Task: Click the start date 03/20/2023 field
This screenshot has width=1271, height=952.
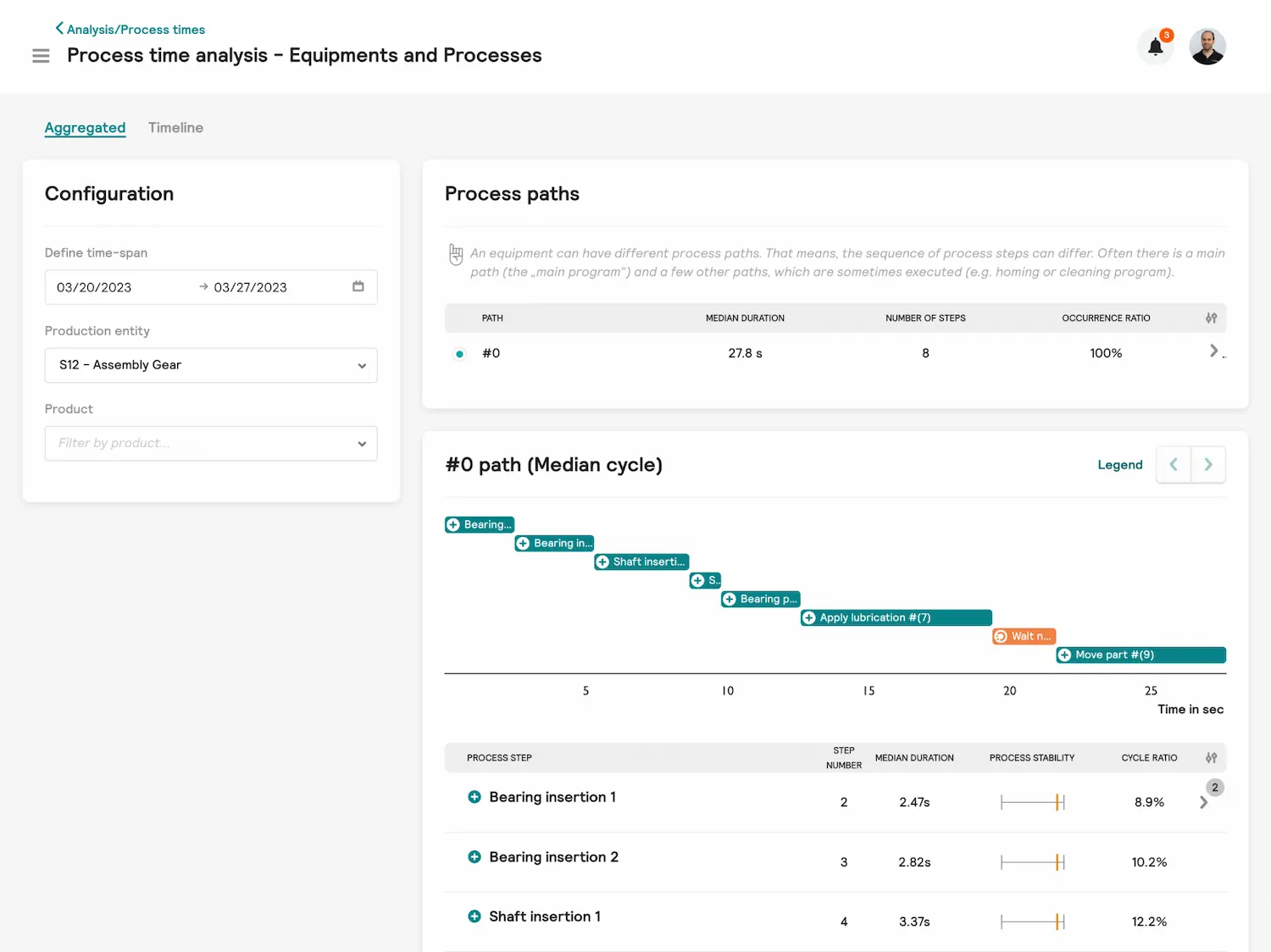Action: pos(95,287)
